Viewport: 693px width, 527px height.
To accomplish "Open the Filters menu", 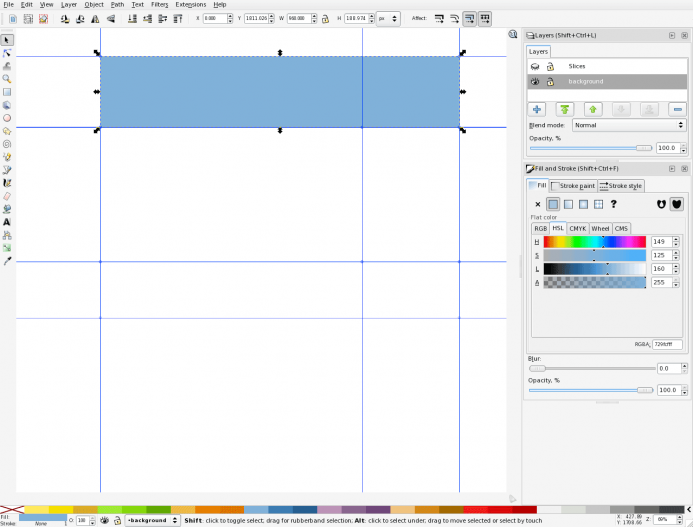I will [x=160, y=4].
